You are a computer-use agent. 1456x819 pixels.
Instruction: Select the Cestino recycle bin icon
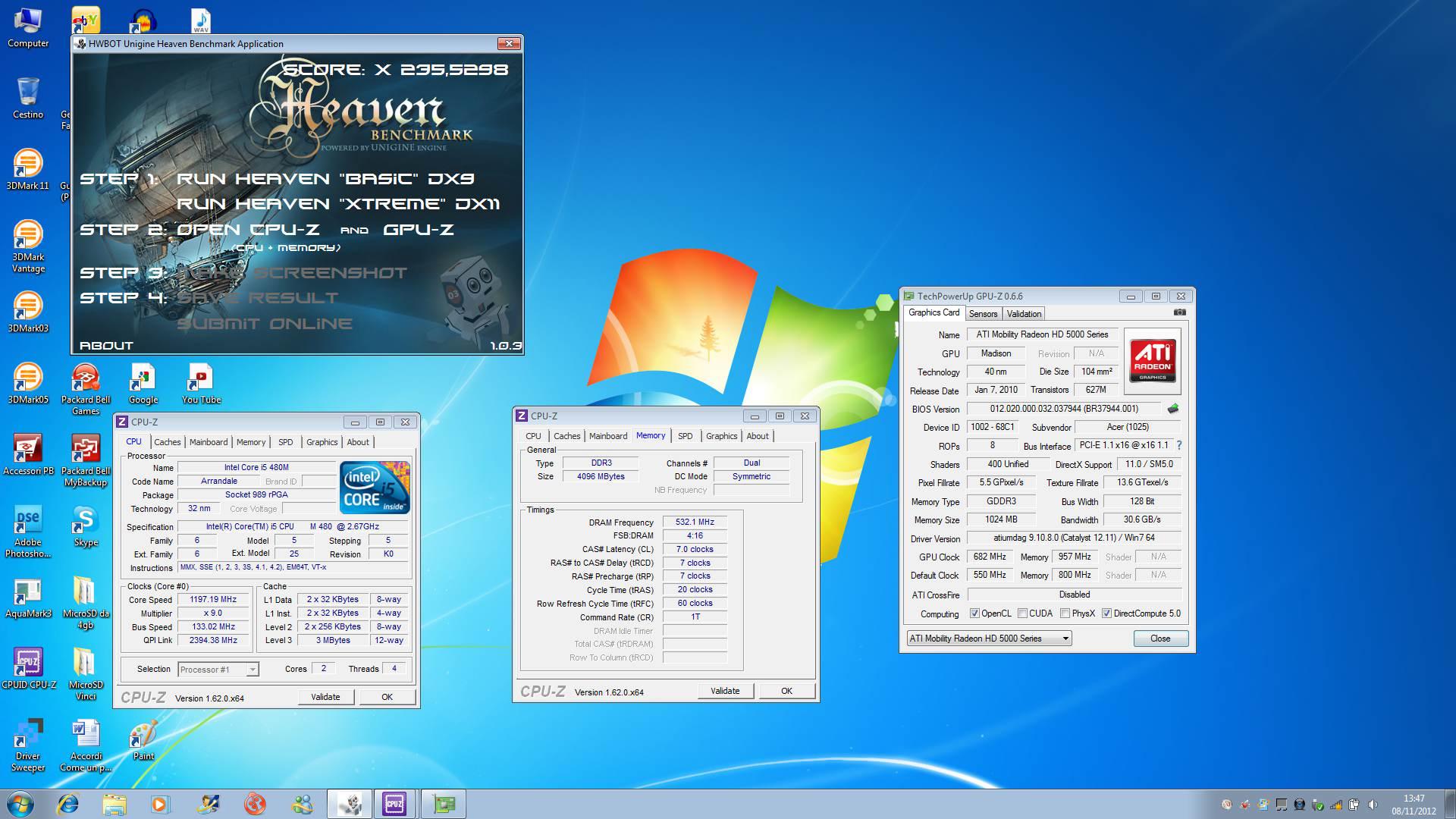28,98
